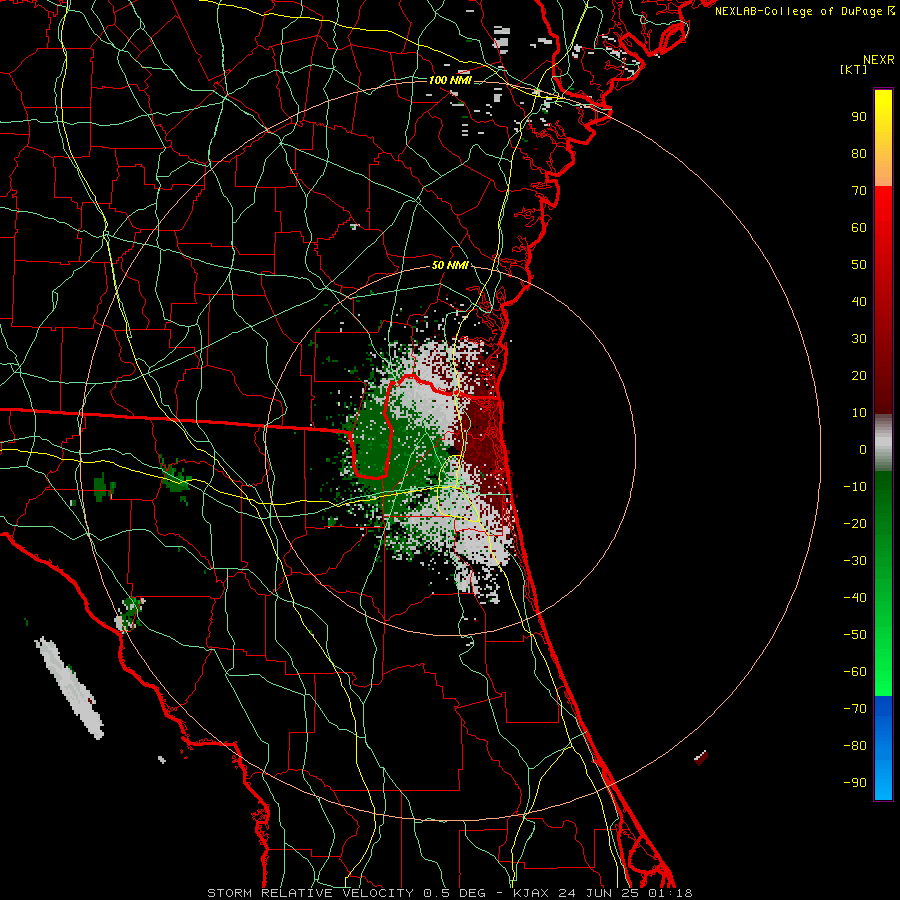900x900 pixels.
Task: Click the 50 NMI range ring label
Action: [450, 265]
